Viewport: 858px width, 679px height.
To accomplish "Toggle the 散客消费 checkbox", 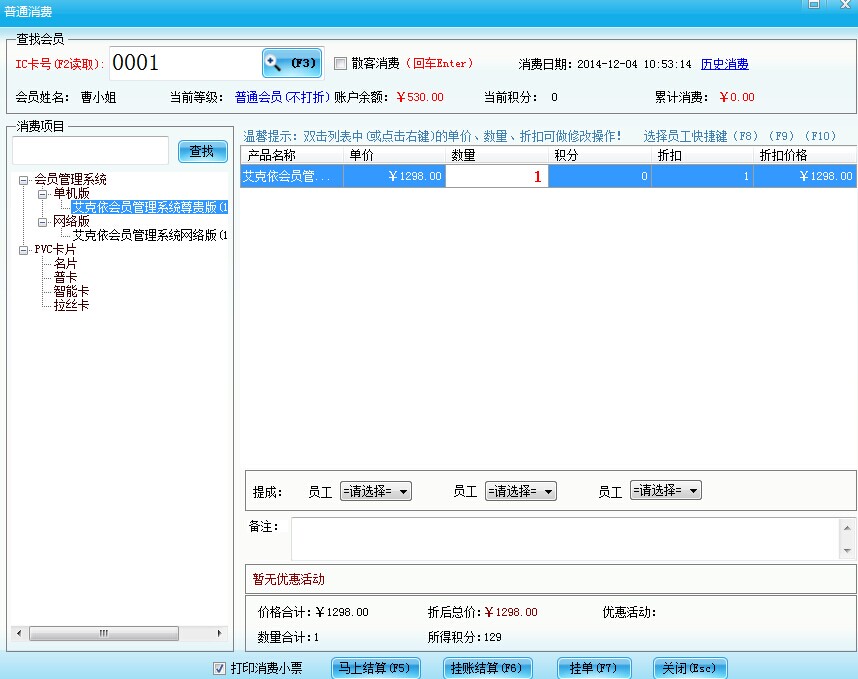I will (340, 63).
